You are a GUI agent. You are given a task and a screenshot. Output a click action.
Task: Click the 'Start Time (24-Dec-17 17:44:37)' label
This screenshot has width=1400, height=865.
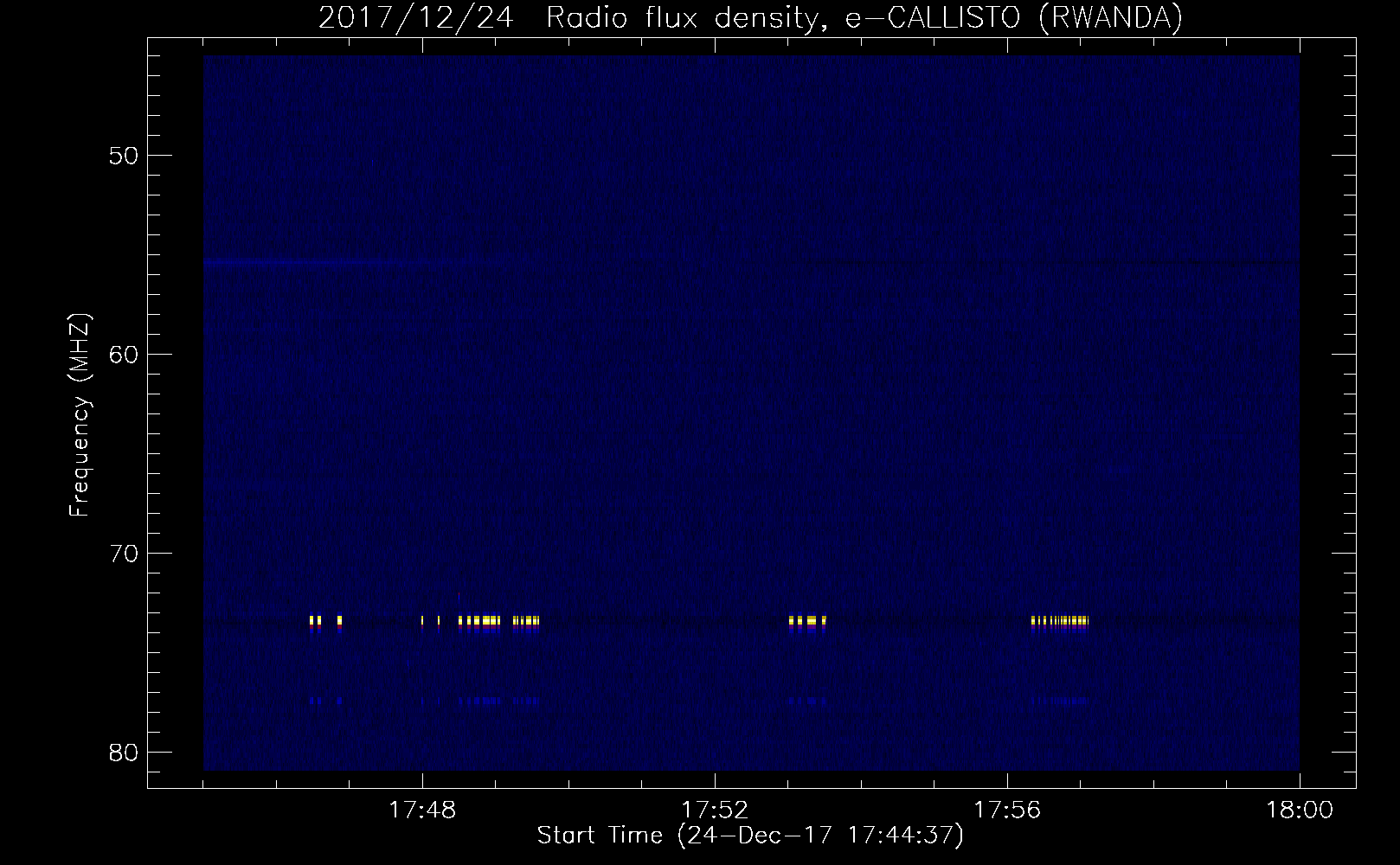point(750,836)
